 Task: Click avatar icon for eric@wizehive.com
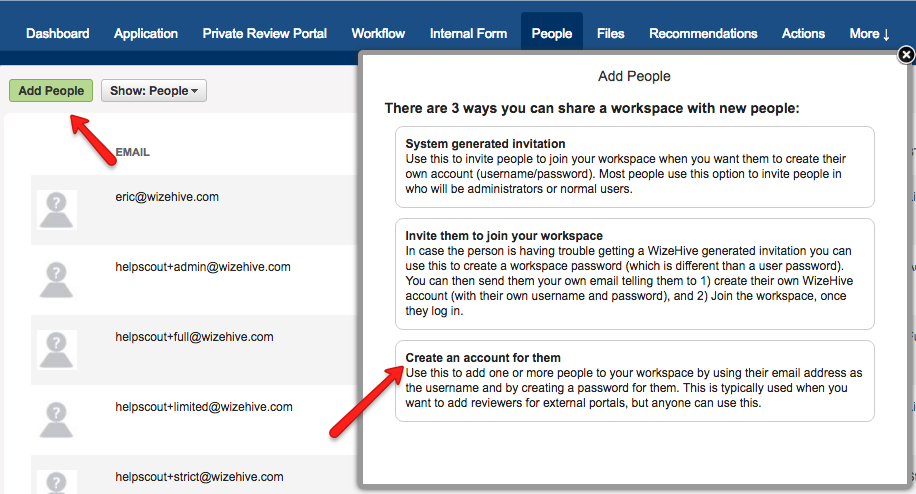(56, 210)
